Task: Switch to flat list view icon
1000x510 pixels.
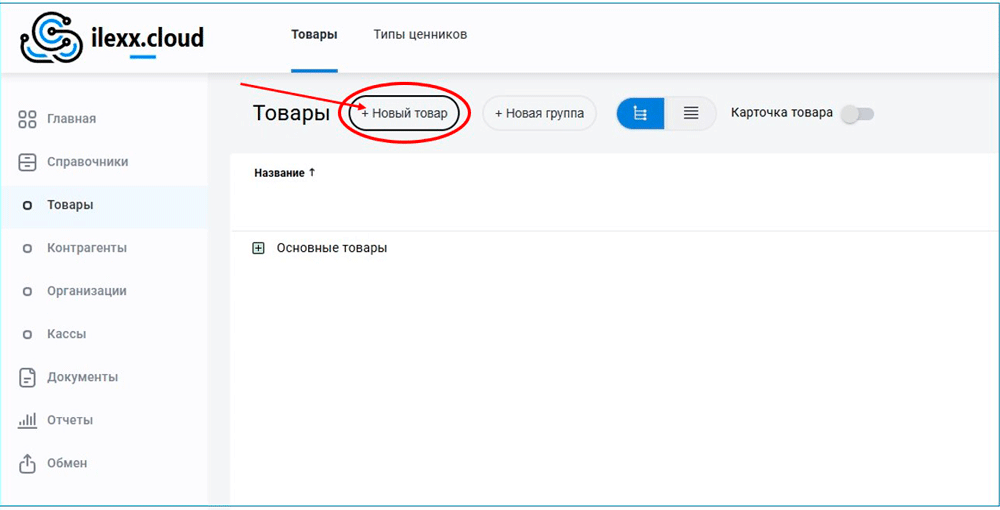Action: (691, 114)
